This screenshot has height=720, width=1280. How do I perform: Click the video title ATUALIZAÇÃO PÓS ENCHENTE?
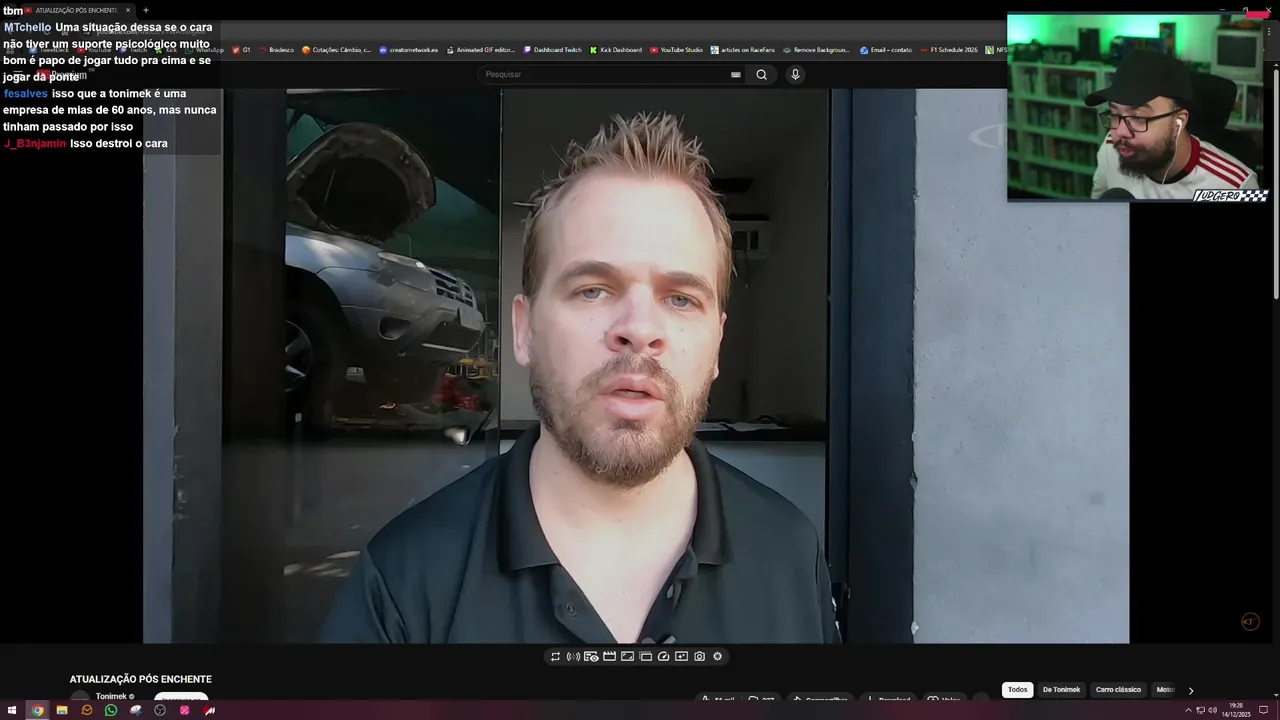click(x=140, y=679)
